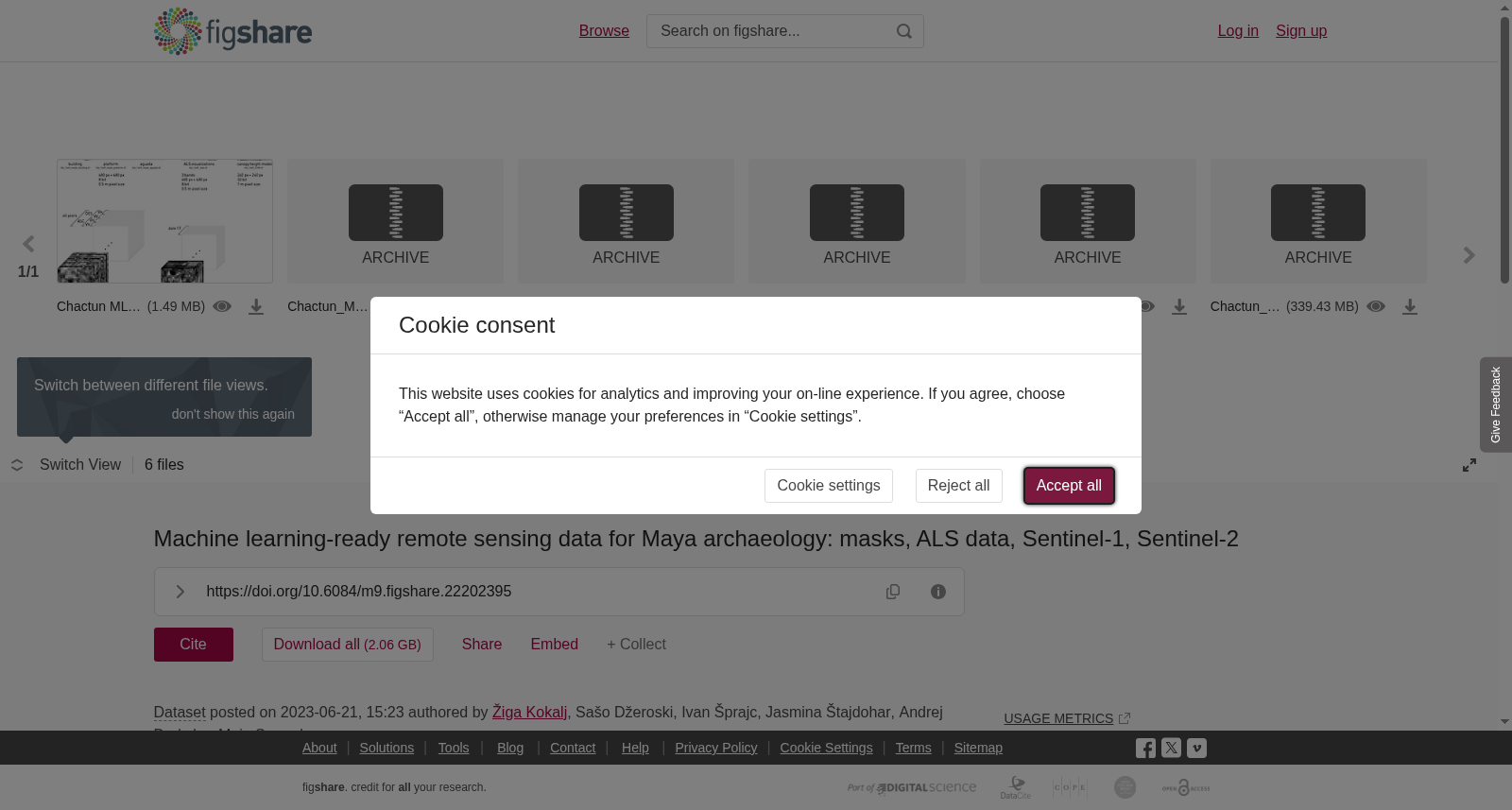Click the Share option

tap(482, 645)
